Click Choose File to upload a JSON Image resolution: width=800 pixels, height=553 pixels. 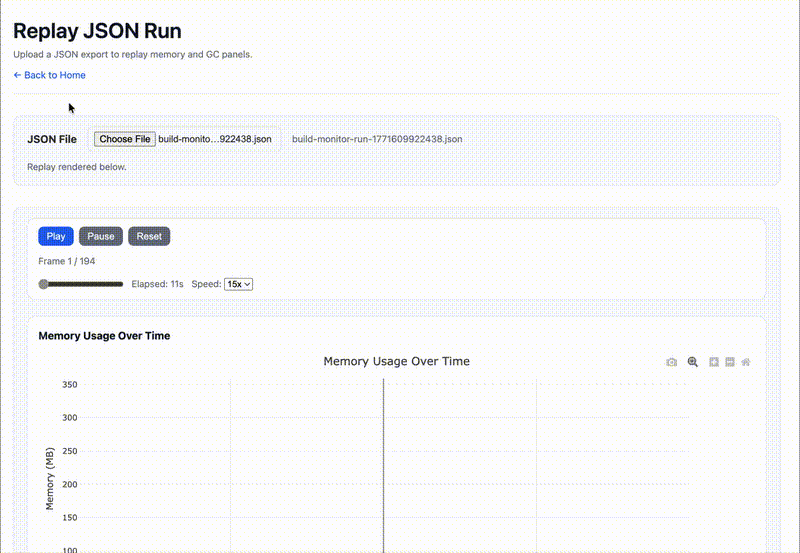click(124, 139)
